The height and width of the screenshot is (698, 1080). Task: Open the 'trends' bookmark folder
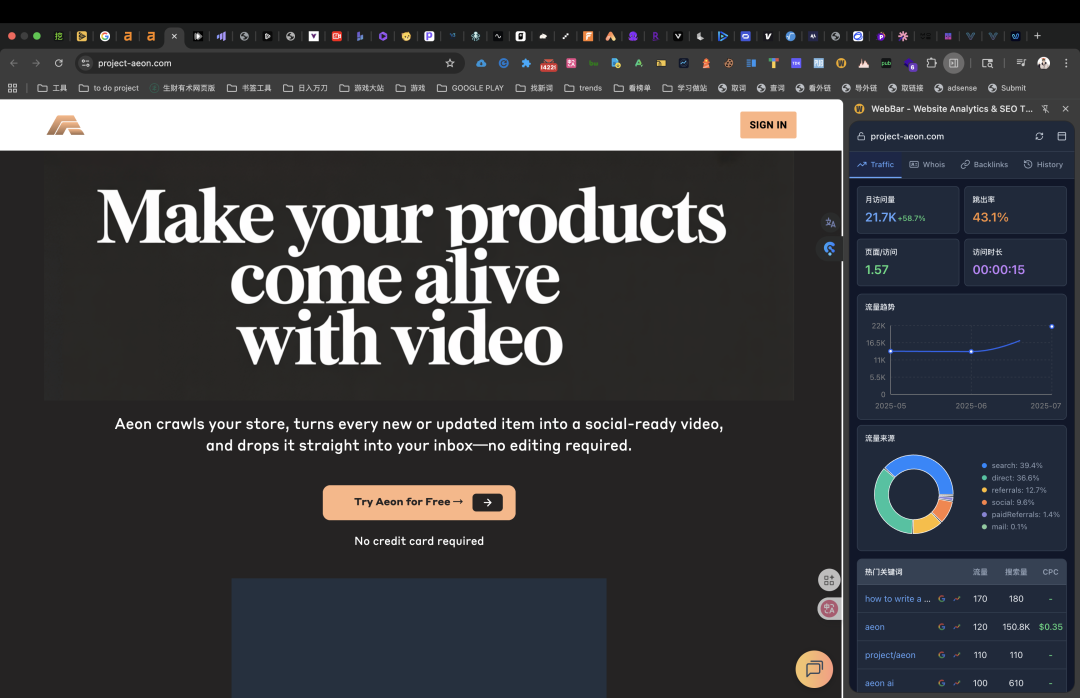(x=583, y=88)
